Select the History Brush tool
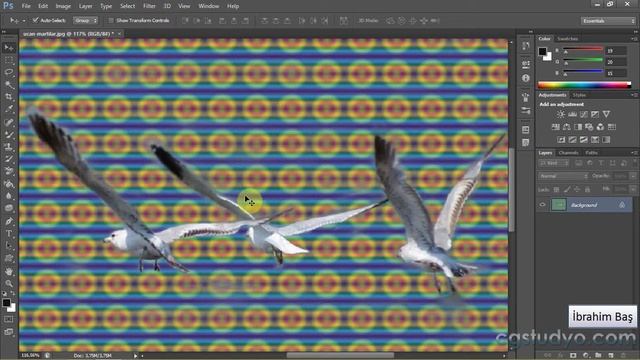Image resolution: width=640 pixels, height=360 pixels. [9, 159]
